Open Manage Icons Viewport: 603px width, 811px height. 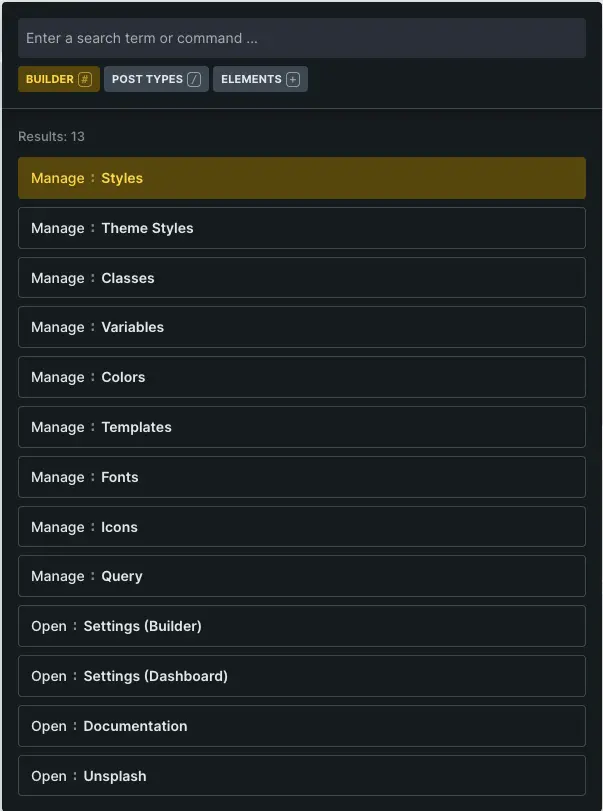coord(301,527)
